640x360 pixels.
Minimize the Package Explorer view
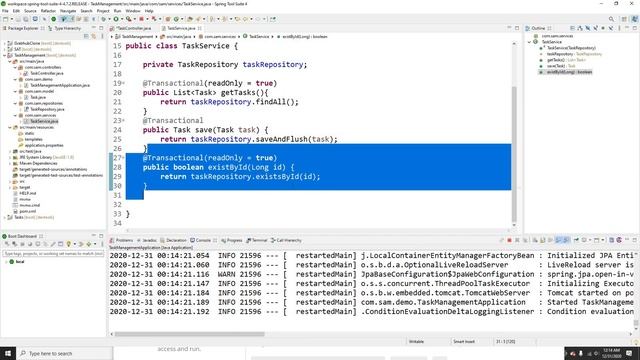[x=93, y=28]
